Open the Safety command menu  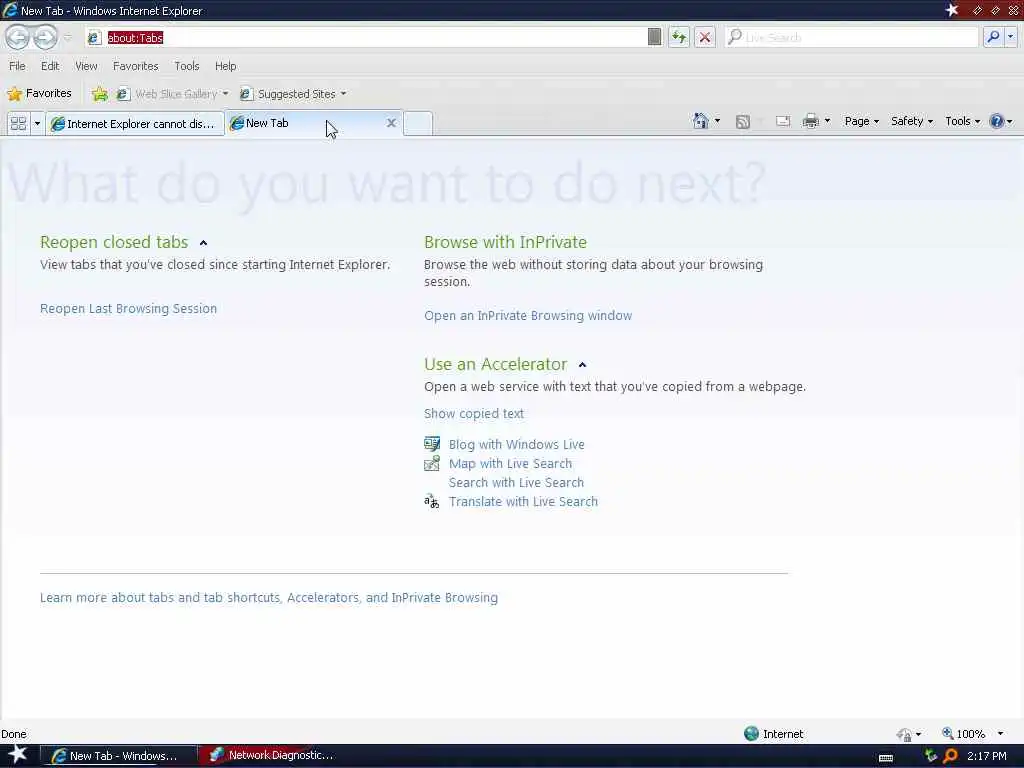pyautogui.click(x=912, y=121)
